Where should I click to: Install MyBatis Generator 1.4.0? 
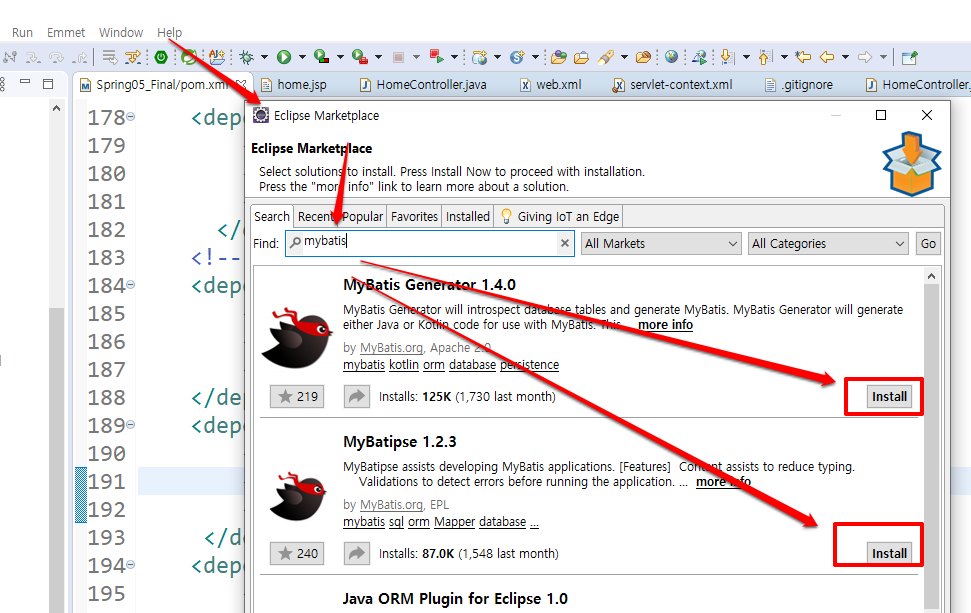pos(889,397)
